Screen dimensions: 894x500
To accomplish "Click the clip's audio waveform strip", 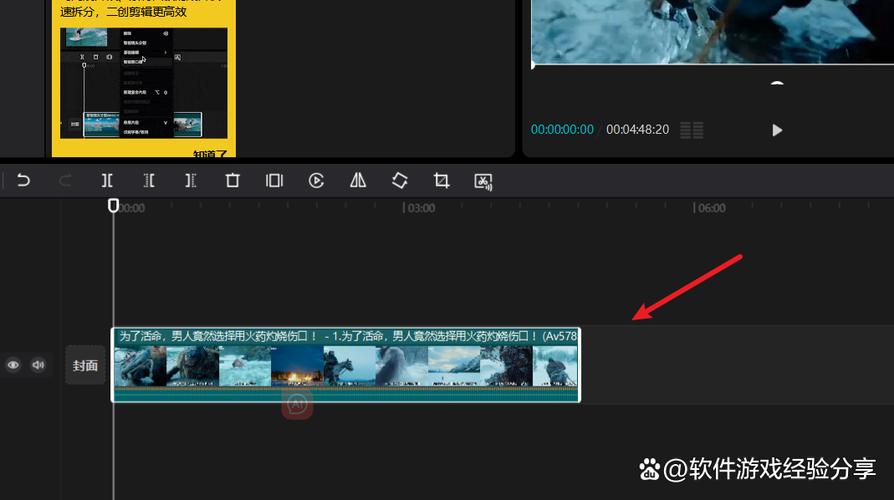I will (x=346, y=394).
